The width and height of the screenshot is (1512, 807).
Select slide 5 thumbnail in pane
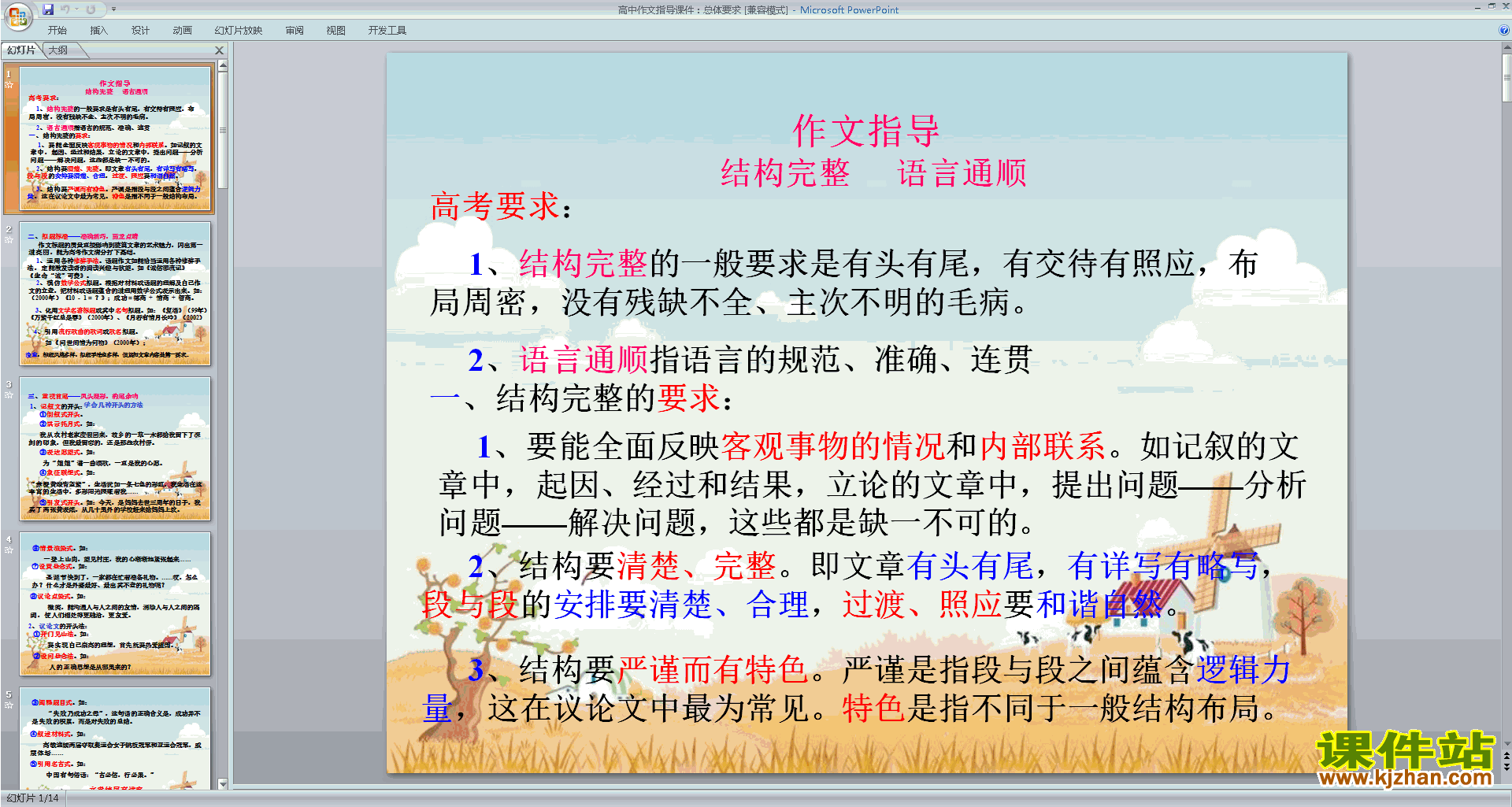point(115,738)
